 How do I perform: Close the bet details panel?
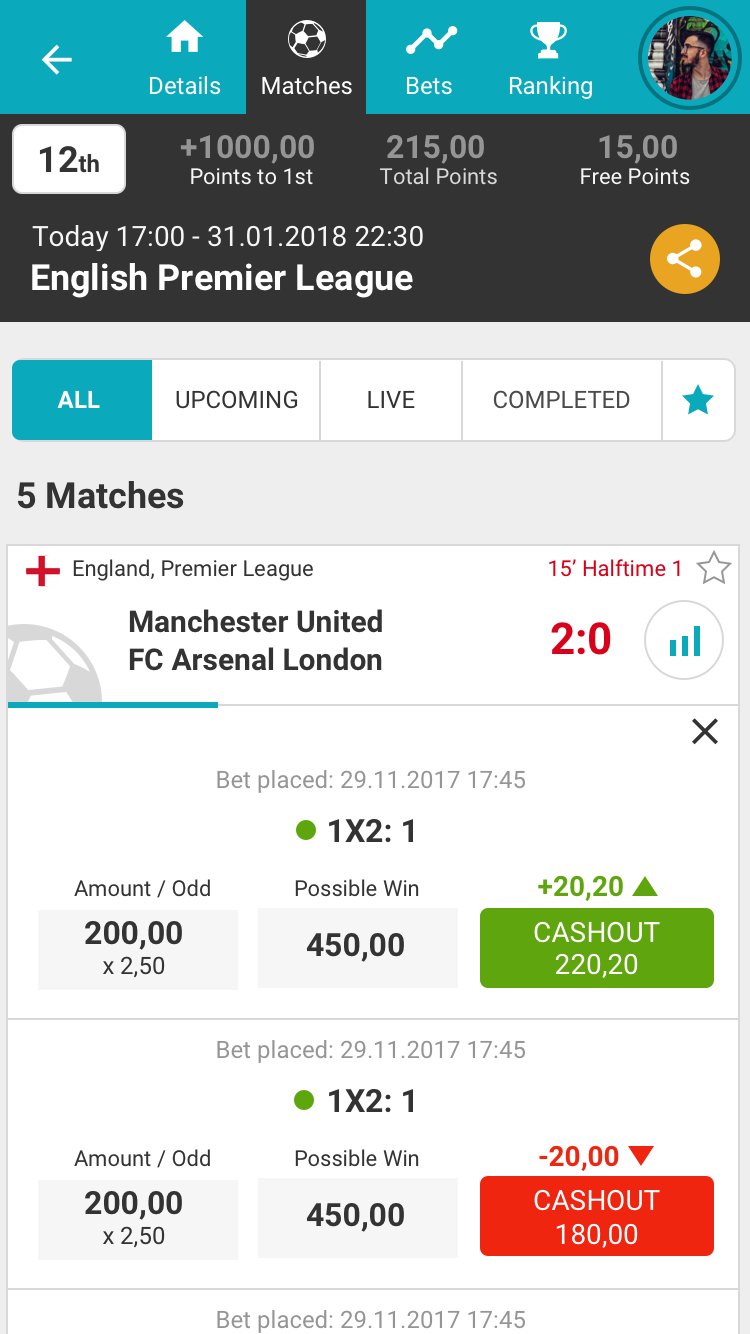pos(705,732)
